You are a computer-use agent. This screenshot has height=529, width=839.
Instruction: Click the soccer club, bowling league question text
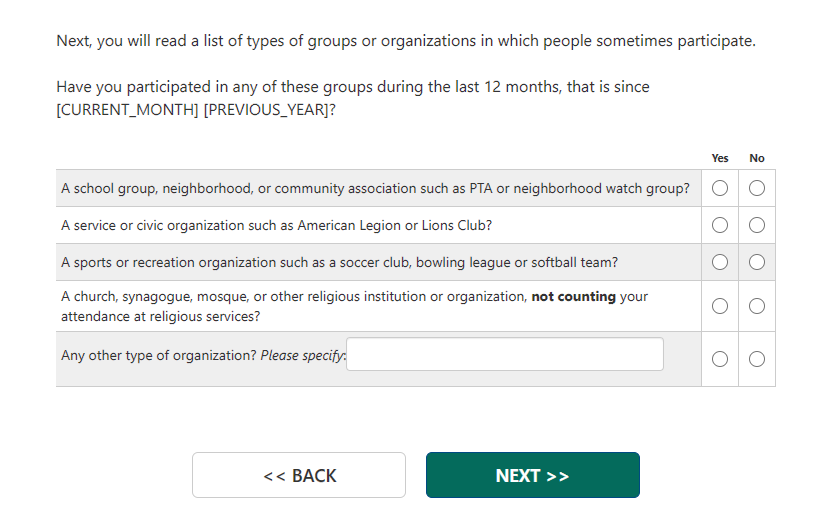[x=339, y=262]
